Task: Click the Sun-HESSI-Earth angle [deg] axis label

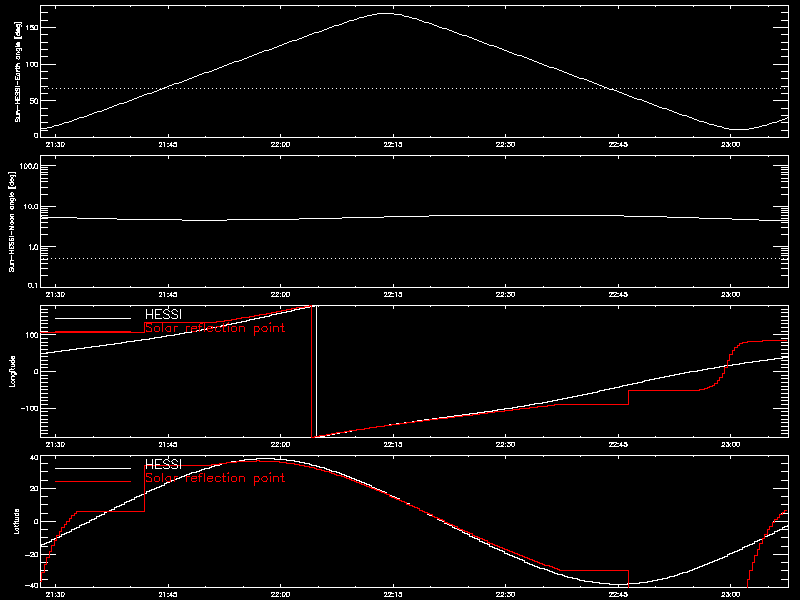Action: point(18,71)
